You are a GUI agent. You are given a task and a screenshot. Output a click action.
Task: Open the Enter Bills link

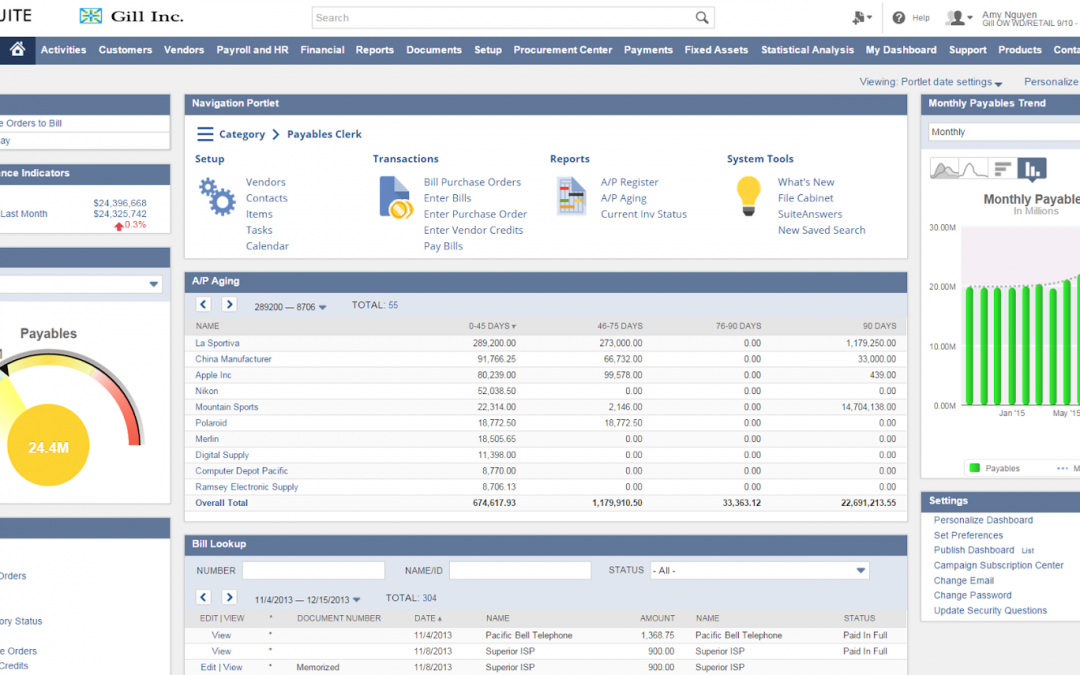pyautogui.click(x=448, y=198)
